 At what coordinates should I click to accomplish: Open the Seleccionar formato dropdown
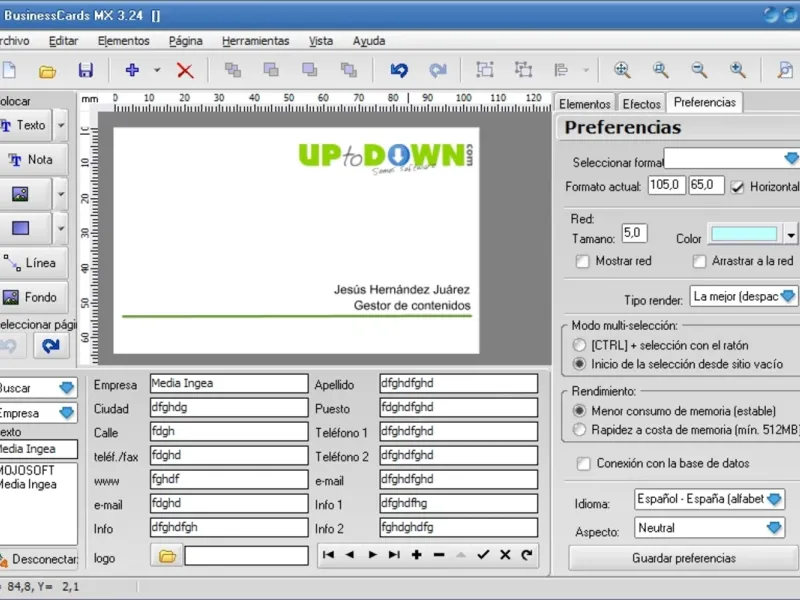pos(790,159)
